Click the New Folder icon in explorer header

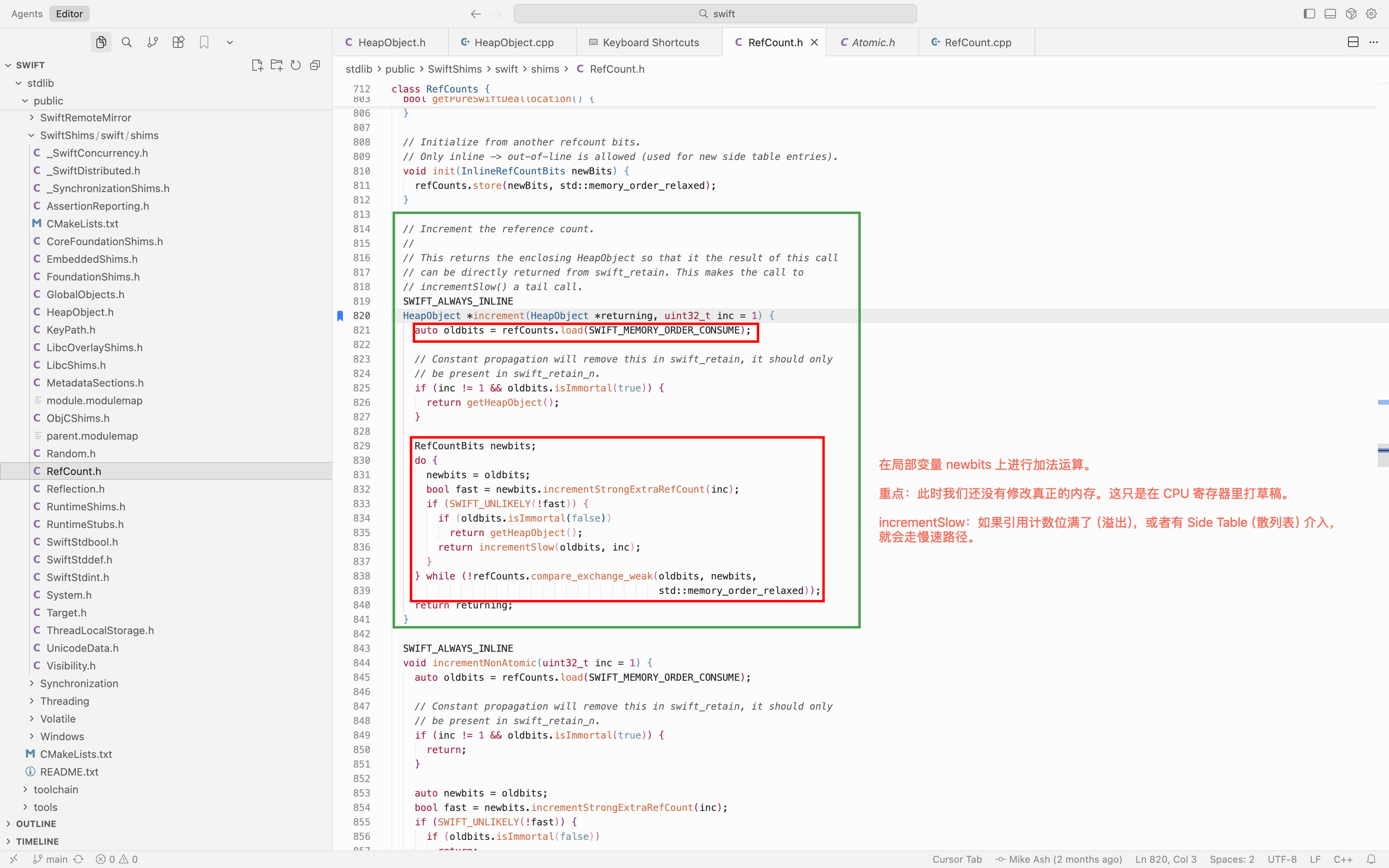click(277, 65)
